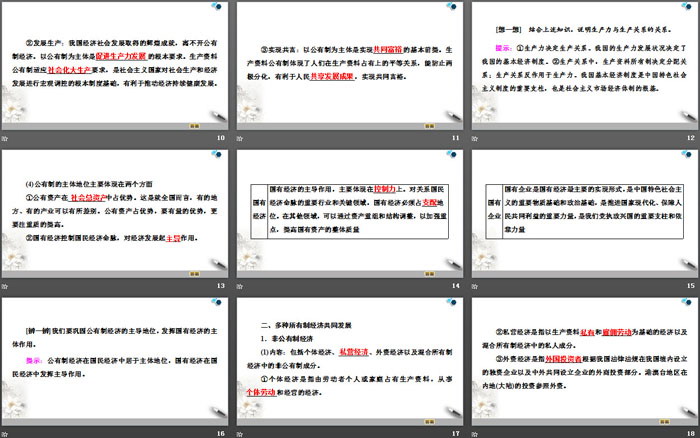
Task: Click the pen icon on slide 16
Action: [219, 412]
